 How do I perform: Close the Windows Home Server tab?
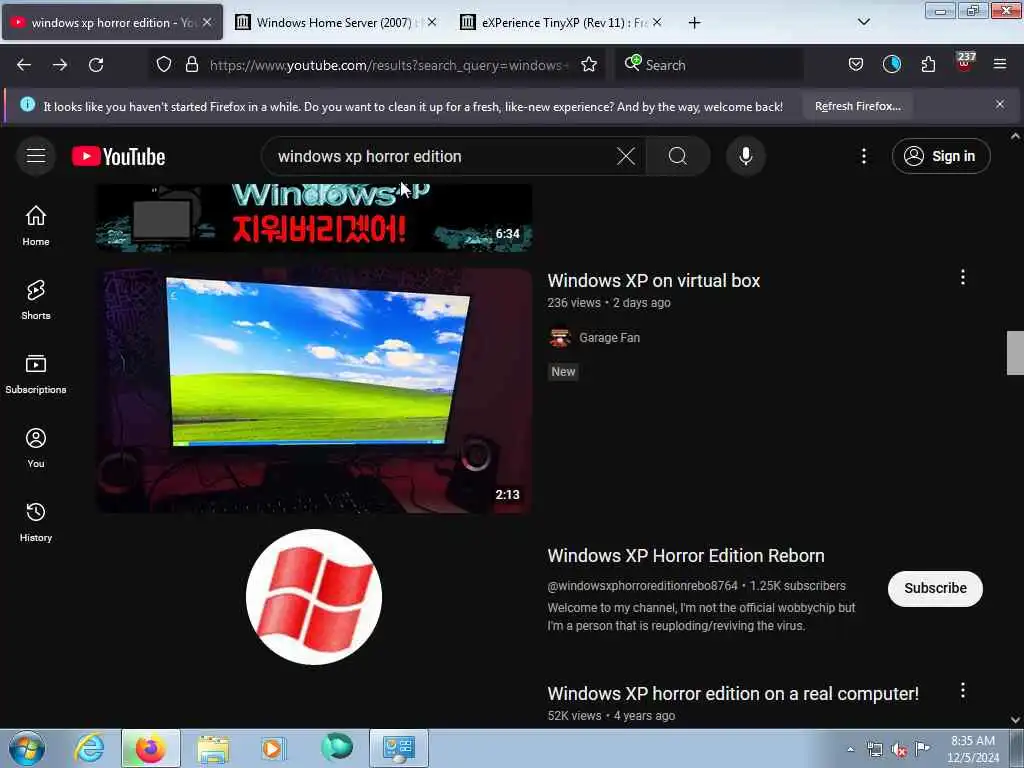(x=432, y=22)
